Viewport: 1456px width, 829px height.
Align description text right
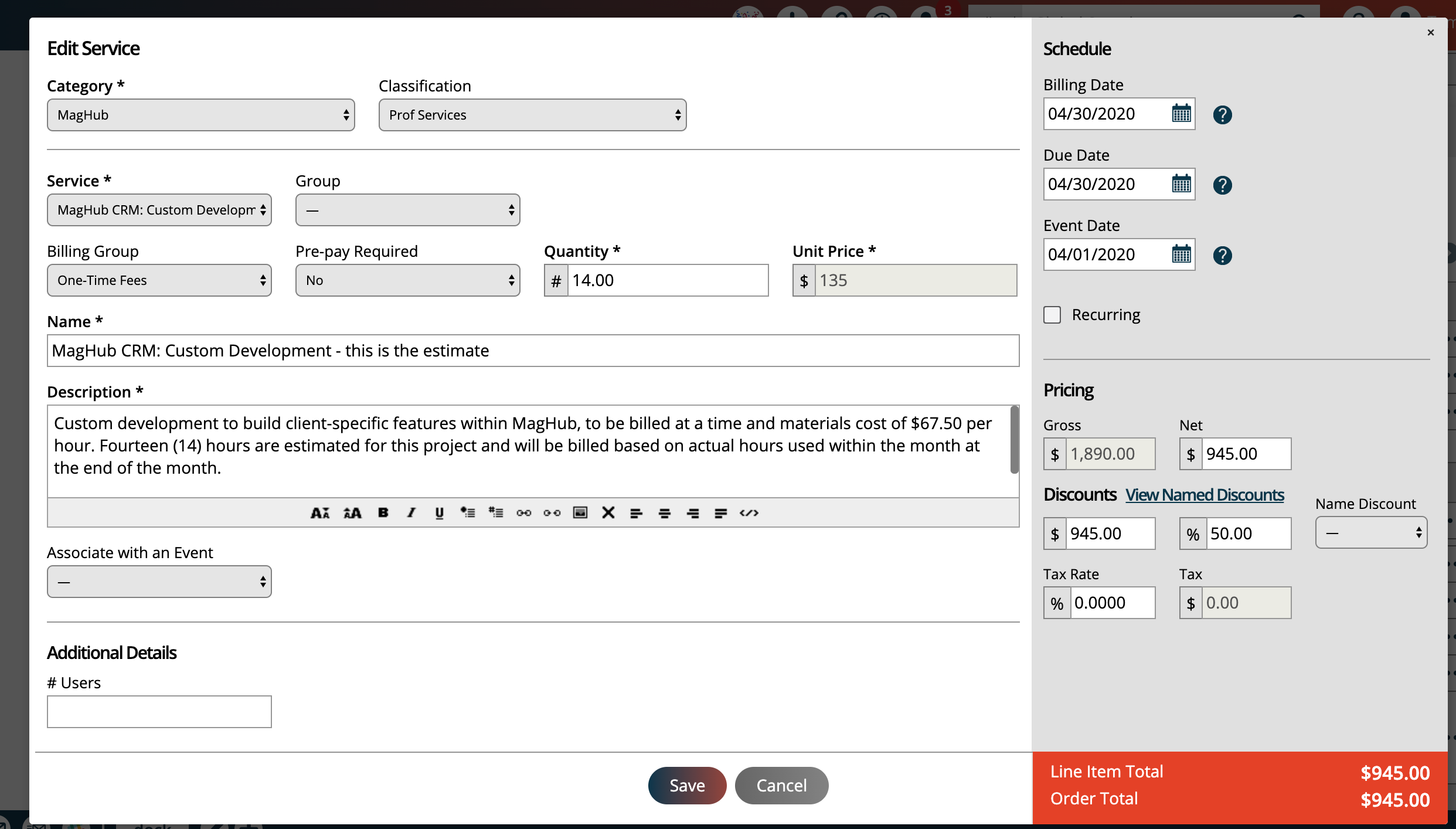pyautogui.click(x=693, y=513)
